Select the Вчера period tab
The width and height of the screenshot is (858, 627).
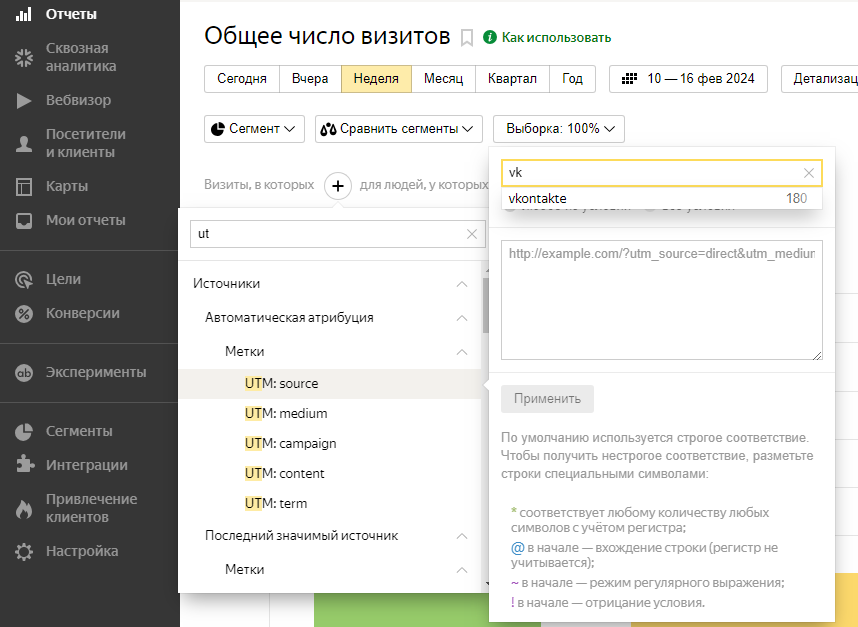click(x=310, y=79)
